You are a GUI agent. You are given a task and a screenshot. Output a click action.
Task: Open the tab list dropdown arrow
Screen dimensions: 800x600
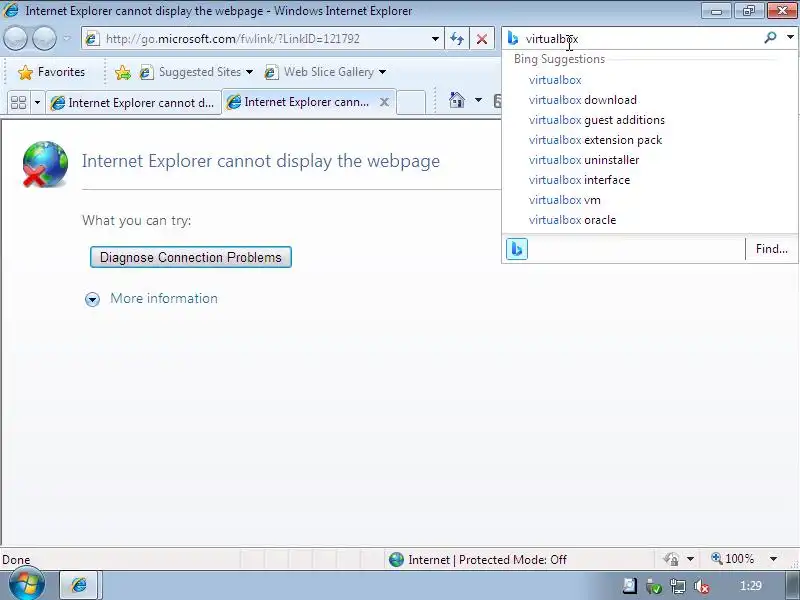point(37,103)
